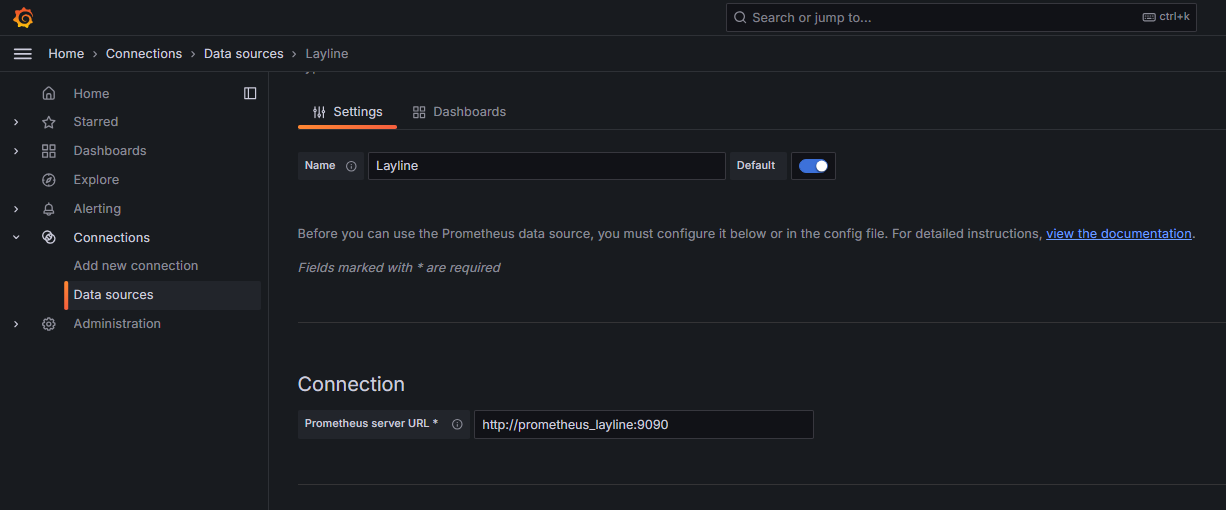Viewport: 1226px width, 510px height.
Task: Click the Starred star icon
Action: point(49,122)
